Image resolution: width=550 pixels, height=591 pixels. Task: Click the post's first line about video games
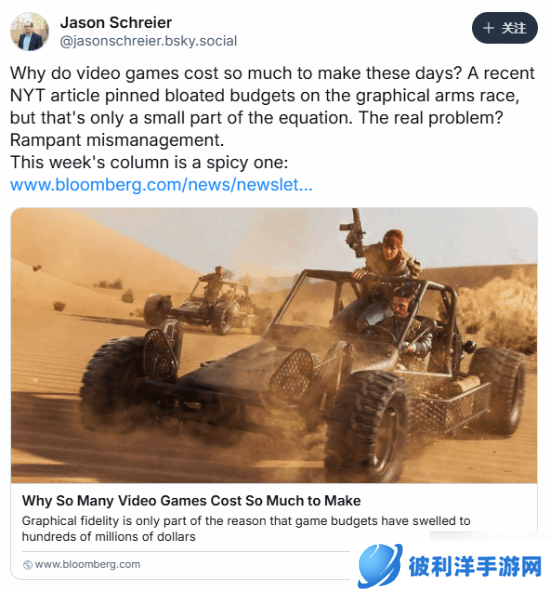[272, 73]
